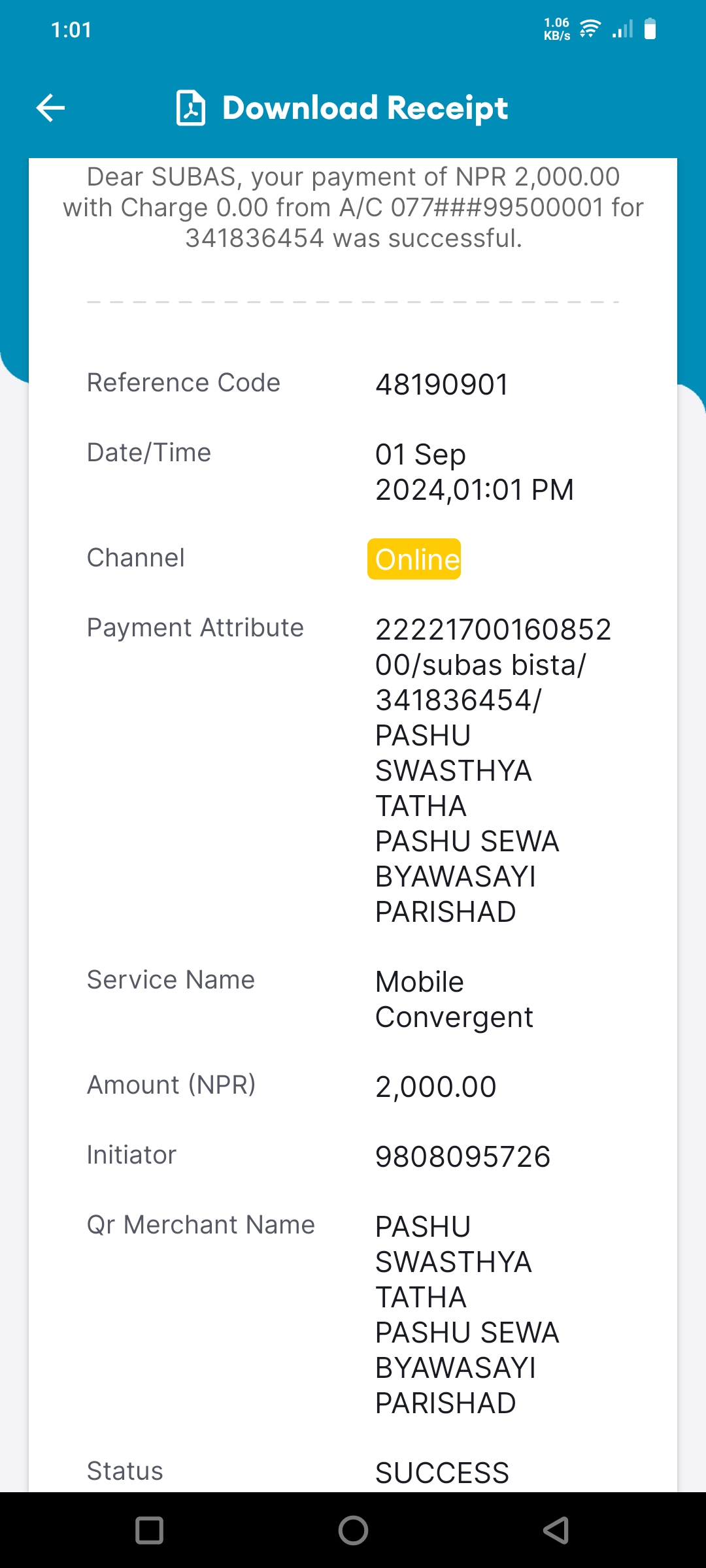Tap the amount value 2,000.00
The height and width of the screenshot is (1568, 706).
pos(436,1086)
